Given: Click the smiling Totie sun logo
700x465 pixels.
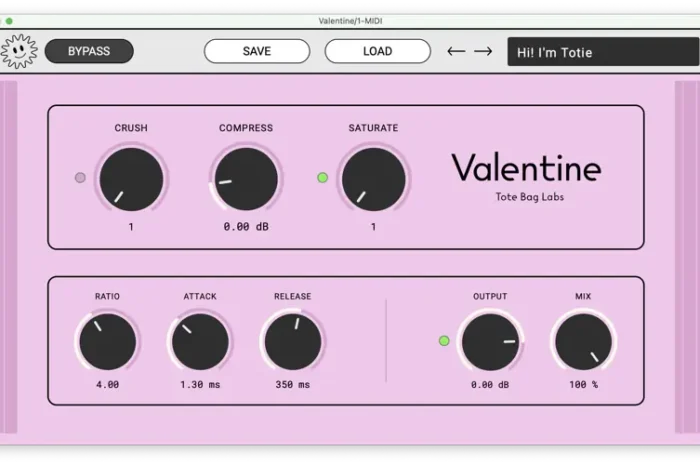Looking at the screenshot, I should pyautogui.click(x=19, y=51).
